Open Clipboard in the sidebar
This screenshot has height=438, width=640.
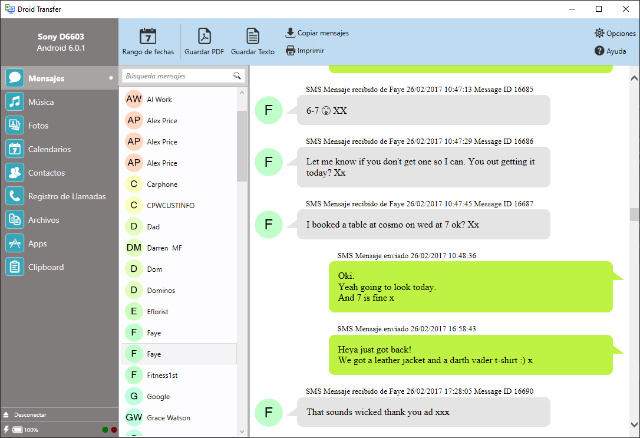tap(46, 267)
